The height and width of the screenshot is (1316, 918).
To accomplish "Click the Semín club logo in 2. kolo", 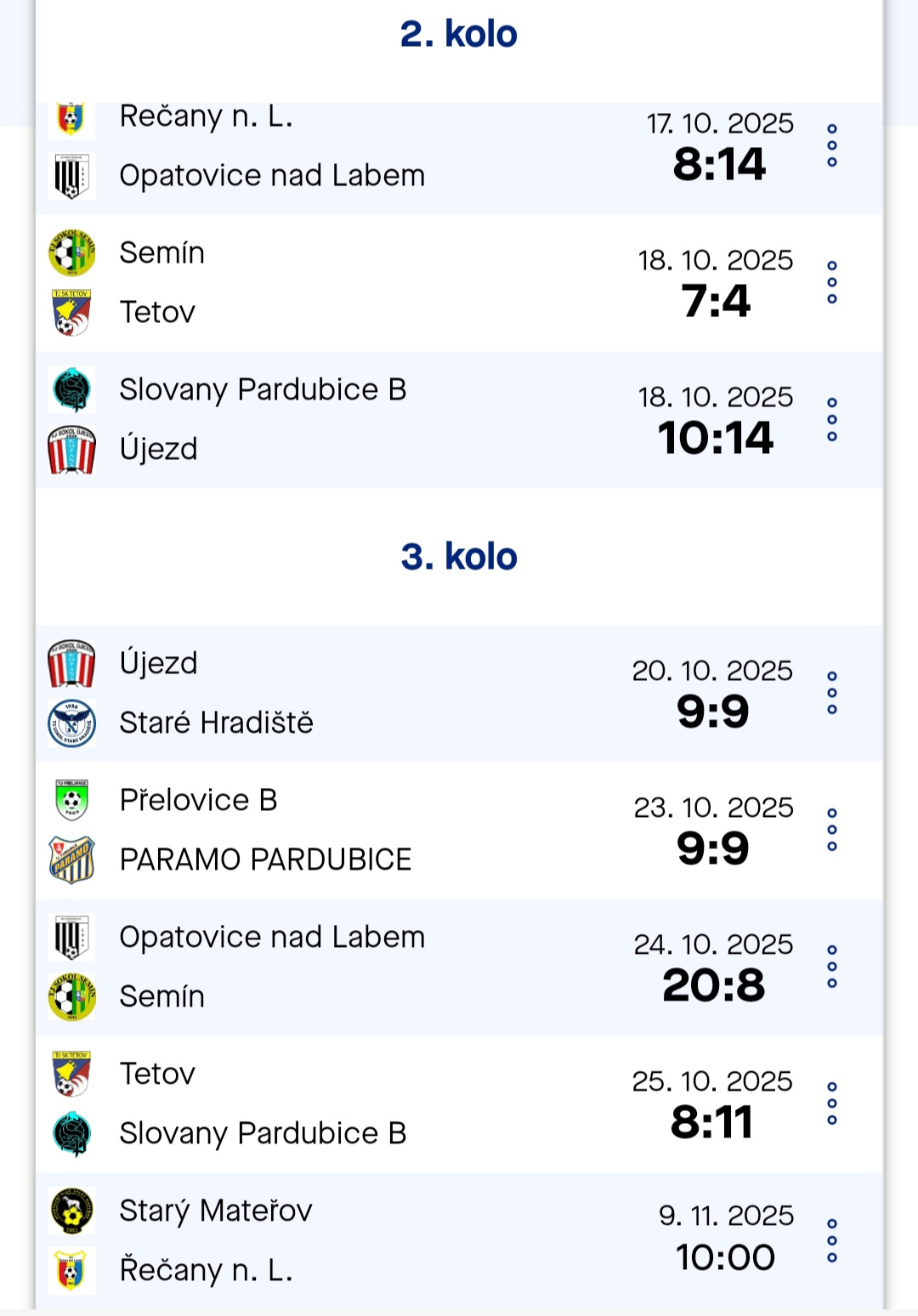I will 71,252.
